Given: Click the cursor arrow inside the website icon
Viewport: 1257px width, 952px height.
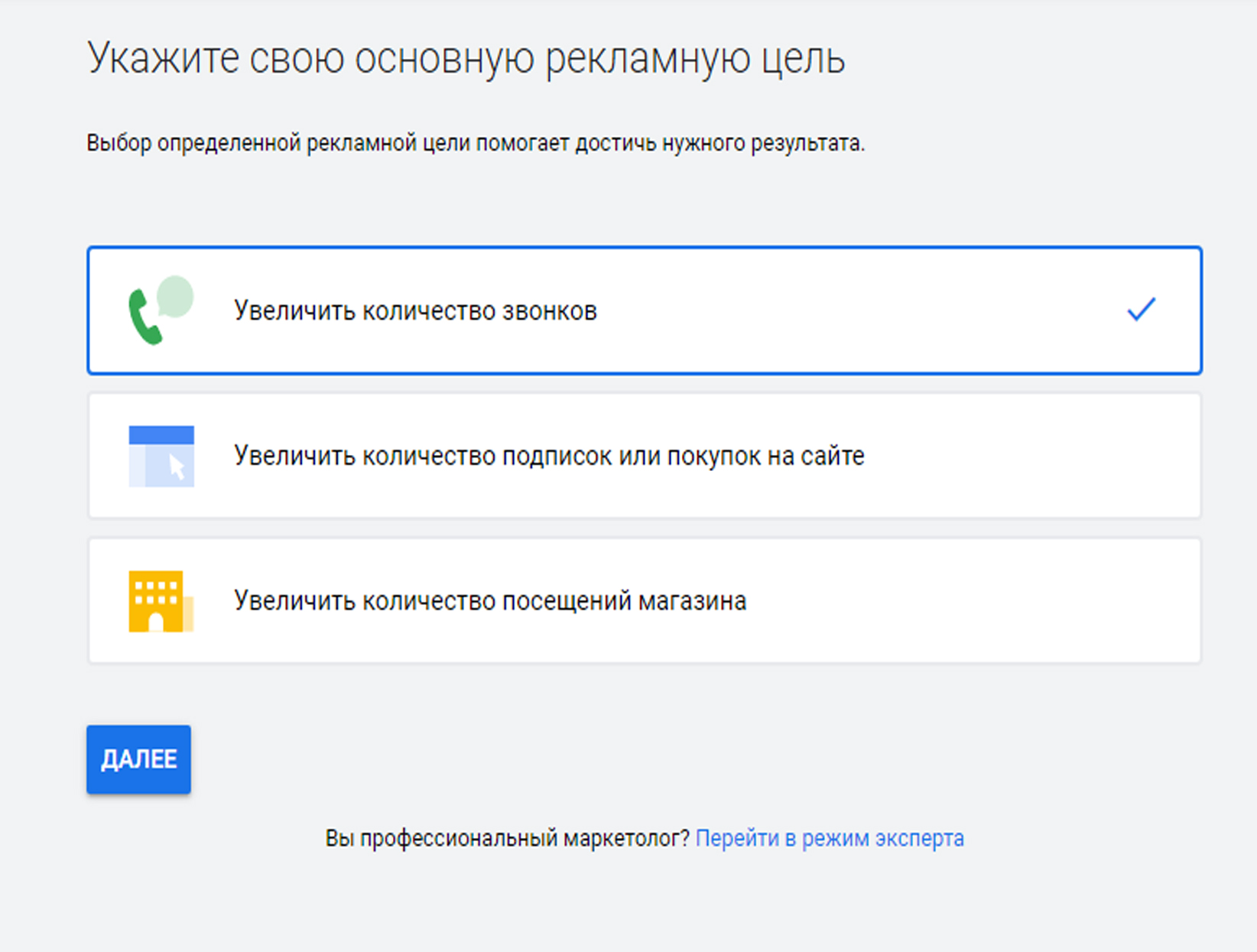Looking at the screenshot, I should point(177,467).
